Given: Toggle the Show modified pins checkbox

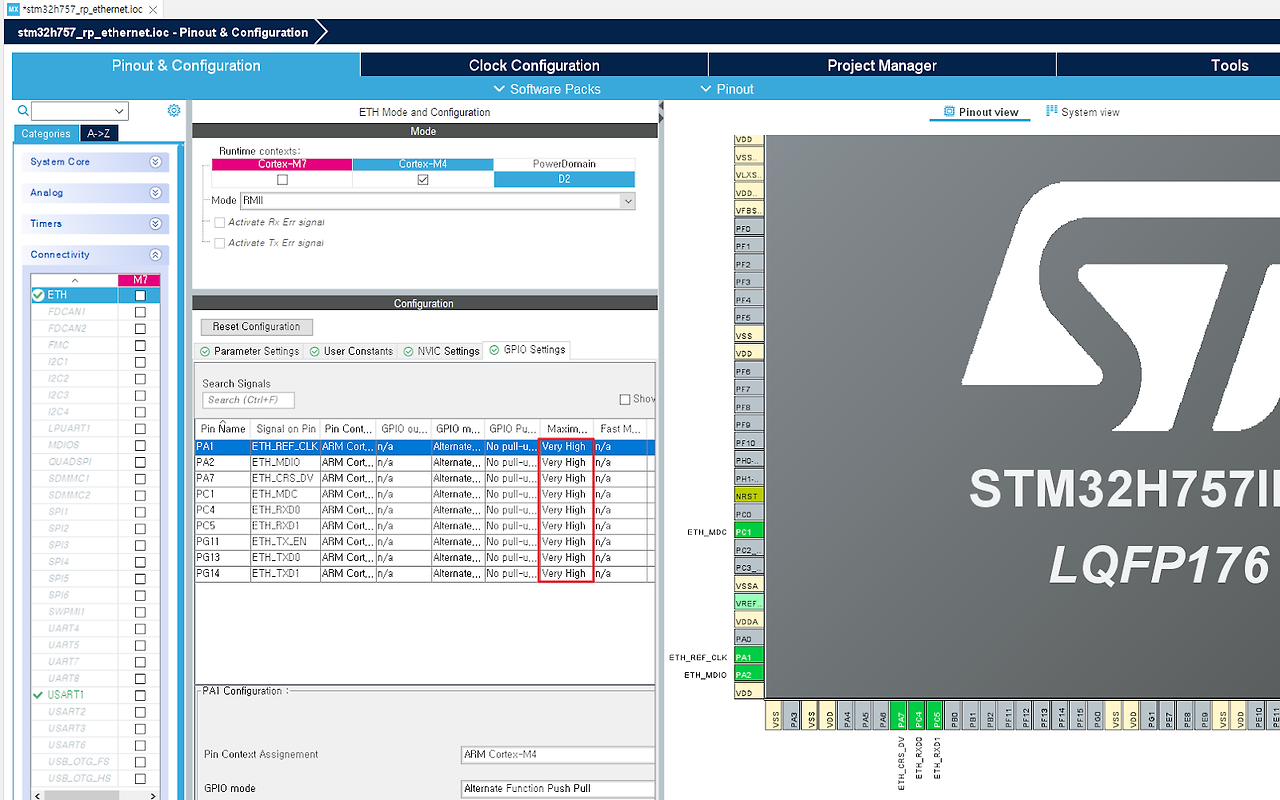Looking at the screenshot, I should click(x=625, y=399).
